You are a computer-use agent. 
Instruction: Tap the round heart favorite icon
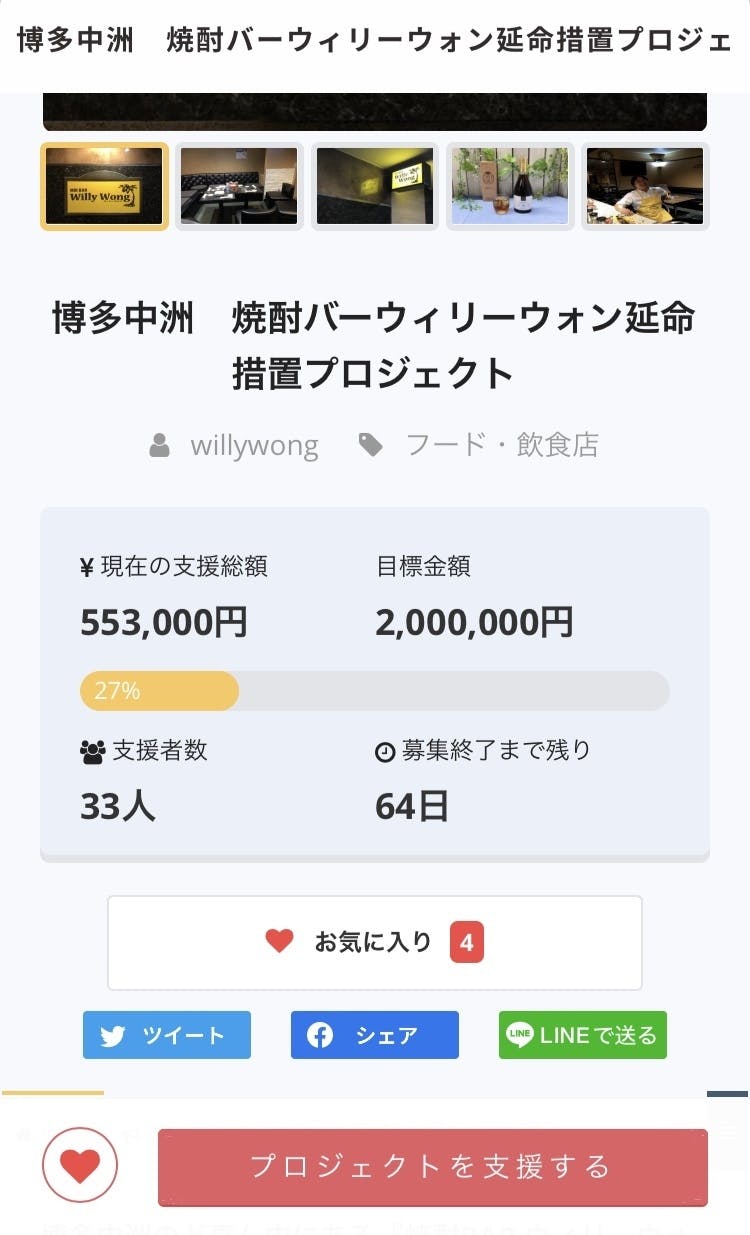point(80,1165)
